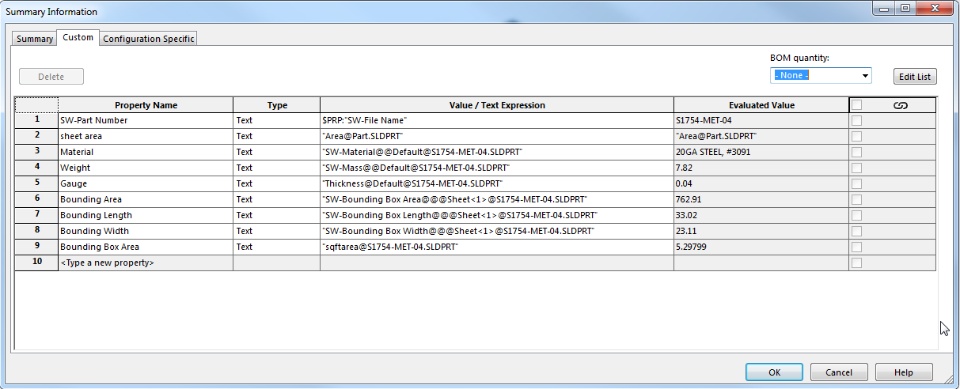960x389 pixels.
Task: Switch to the Summary tab
Action: click(x=34, y=39)
